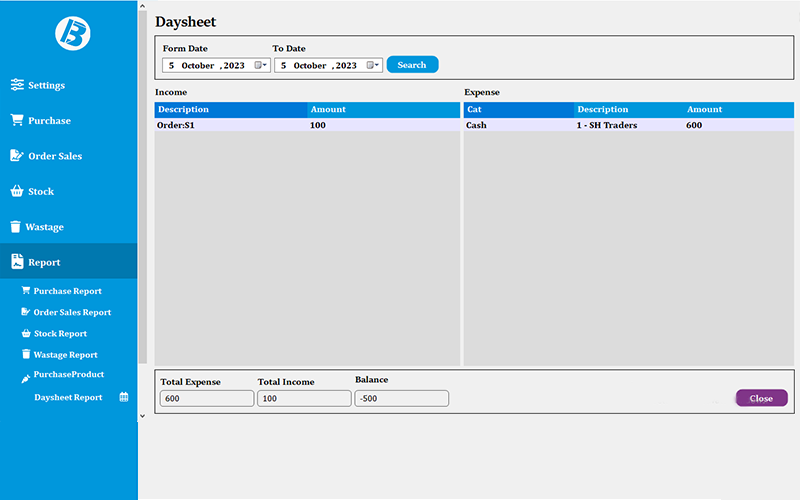Click the Total Income field
This screenshot has width=800, height=500.
[x=304, y=398]
